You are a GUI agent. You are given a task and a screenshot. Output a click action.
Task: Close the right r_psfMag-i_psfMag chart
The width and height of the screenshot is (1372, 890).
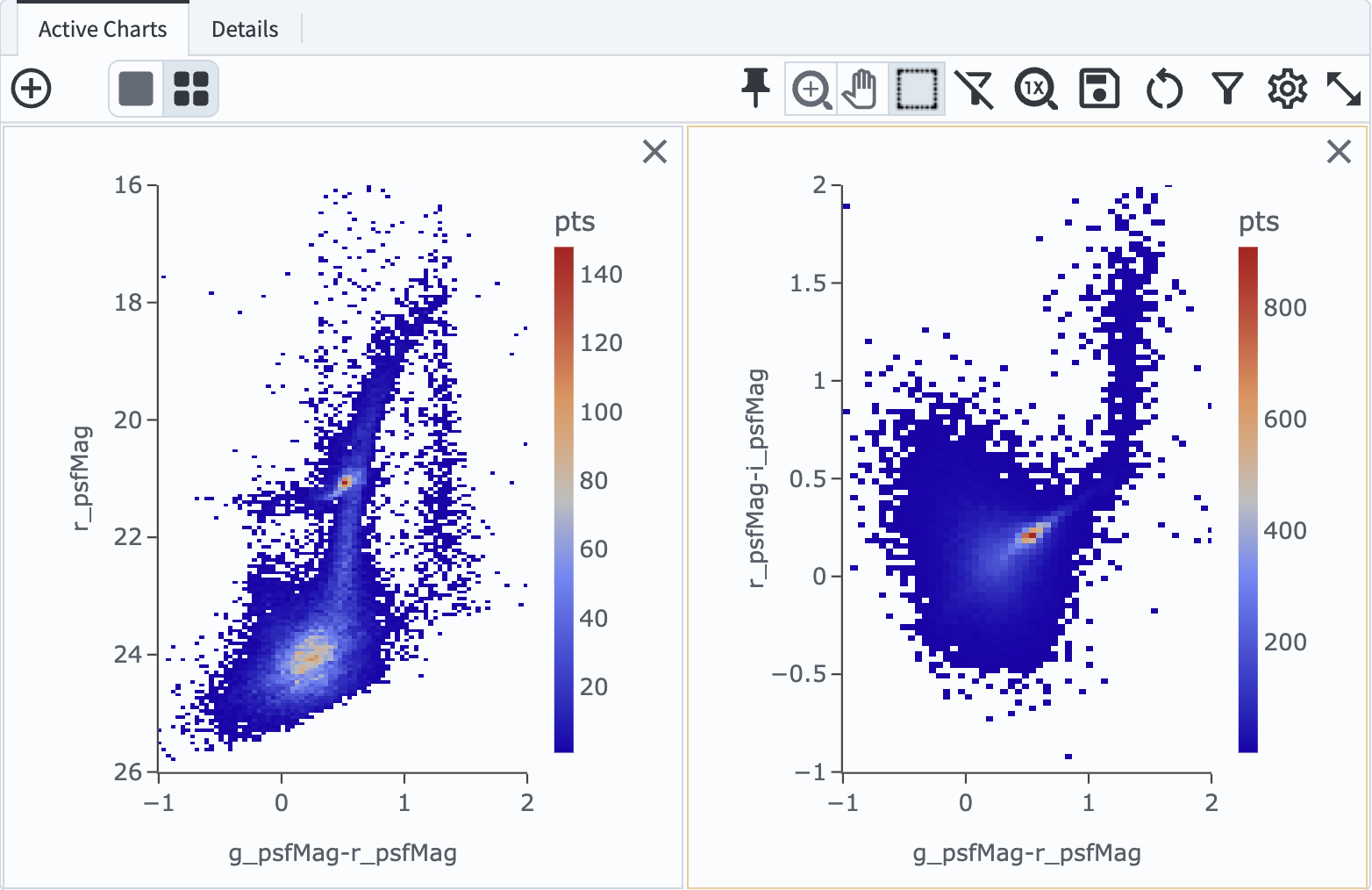[1339, 151]
